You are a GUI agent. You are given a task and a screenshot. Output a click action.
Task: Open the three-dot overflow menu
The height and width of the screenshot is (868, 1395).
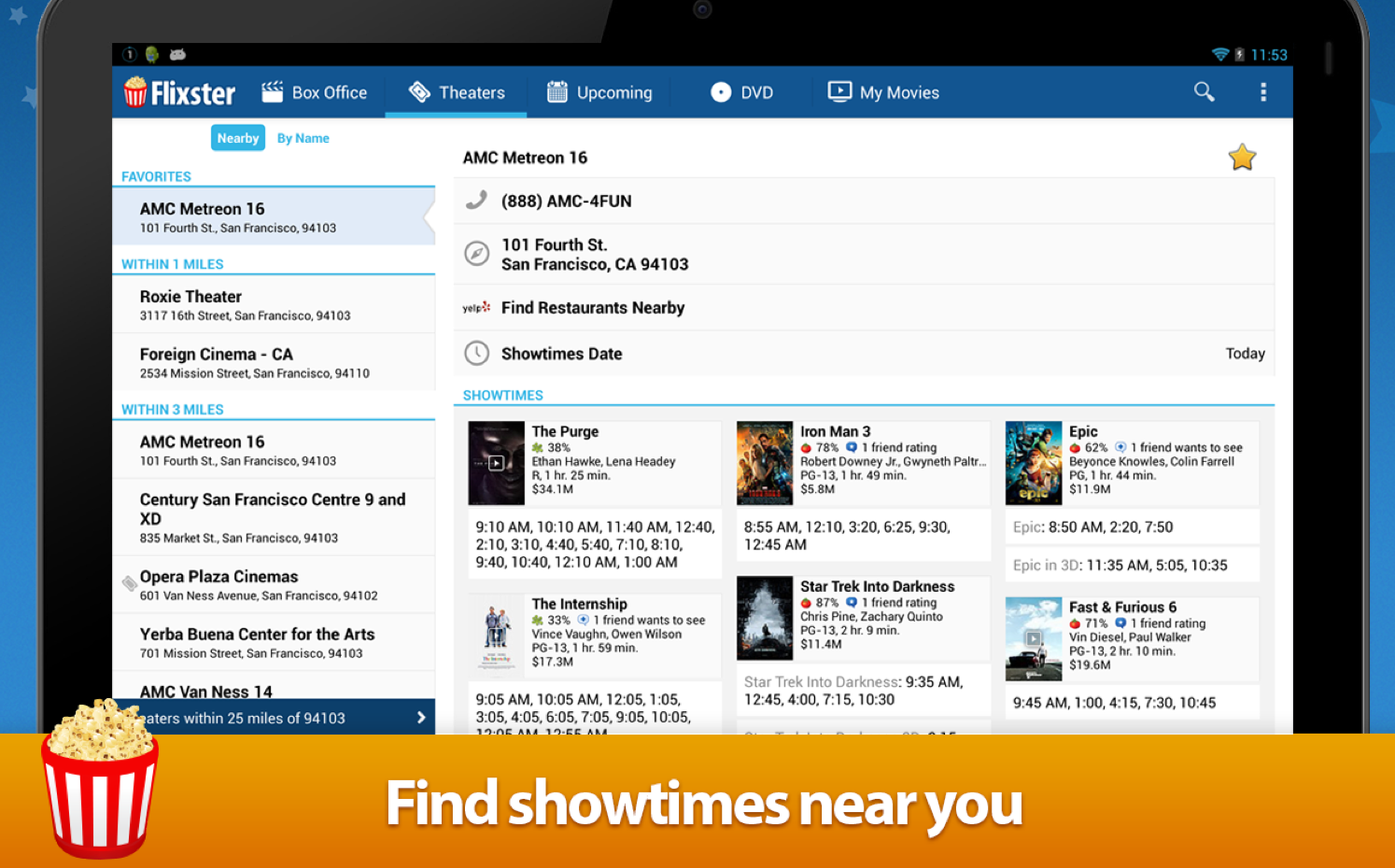click(1263, 91)
